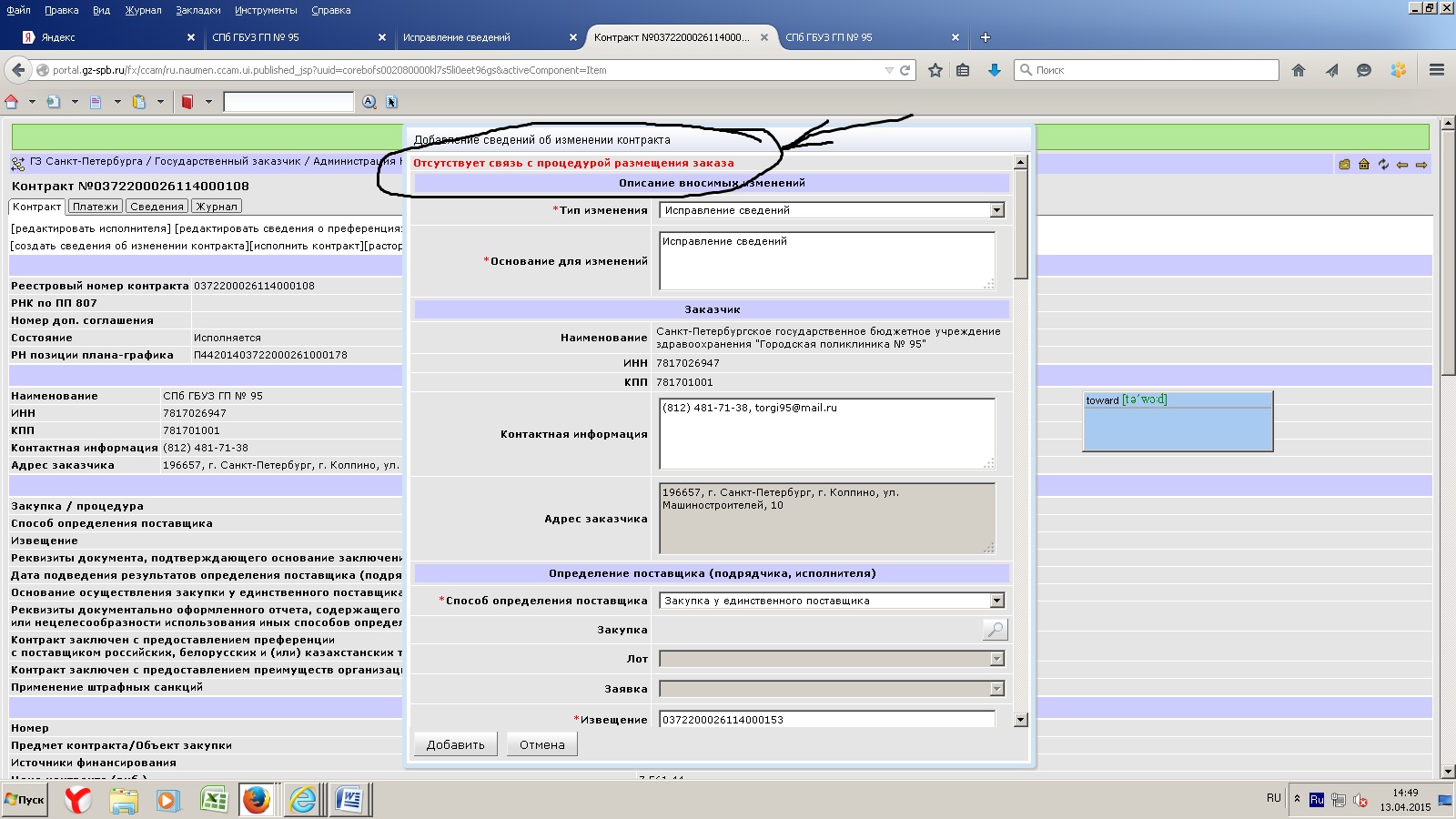
Task: Click the portal yellow house icon
Action: tap(1364, 165)
